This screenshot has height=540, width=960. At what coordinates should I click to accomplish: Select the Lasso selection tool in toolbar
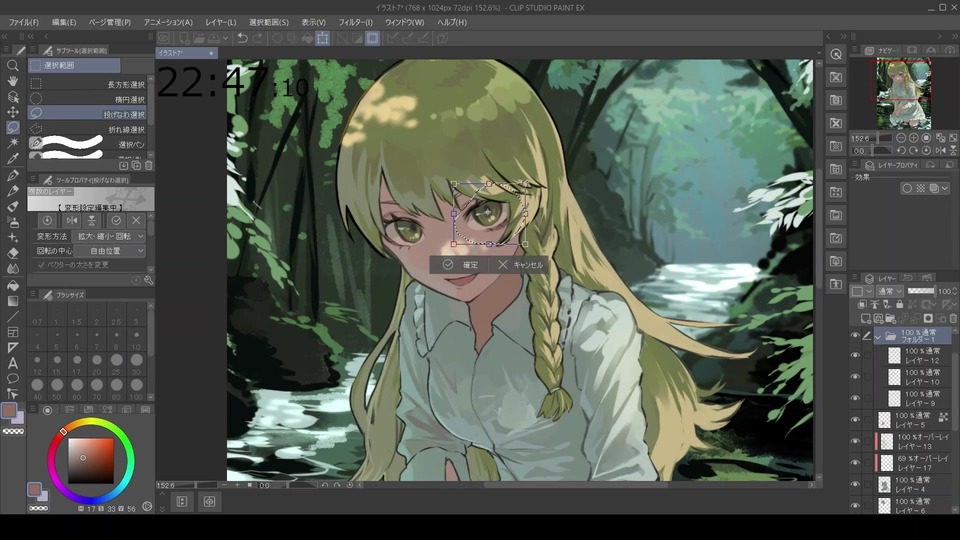pos(12,127)
